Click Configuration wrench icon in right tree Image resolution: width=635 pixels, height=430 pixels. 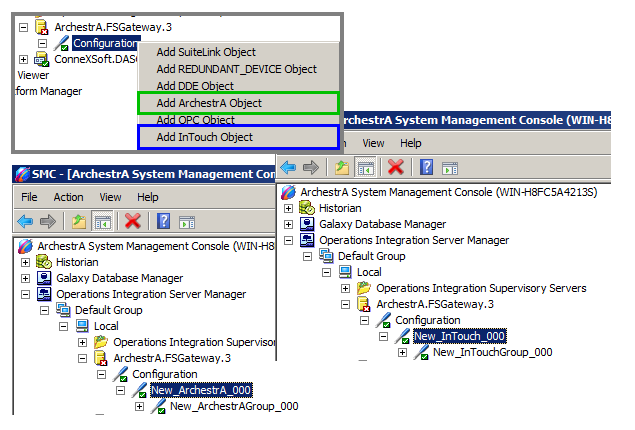pos(383,320)
